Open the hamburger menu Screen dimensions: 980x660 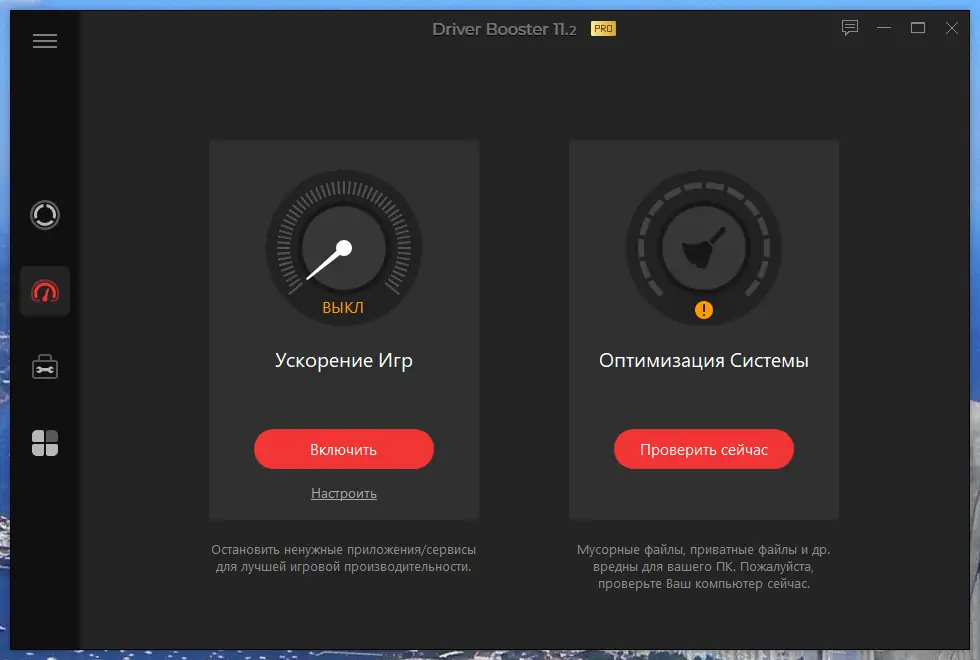[44, 40]
